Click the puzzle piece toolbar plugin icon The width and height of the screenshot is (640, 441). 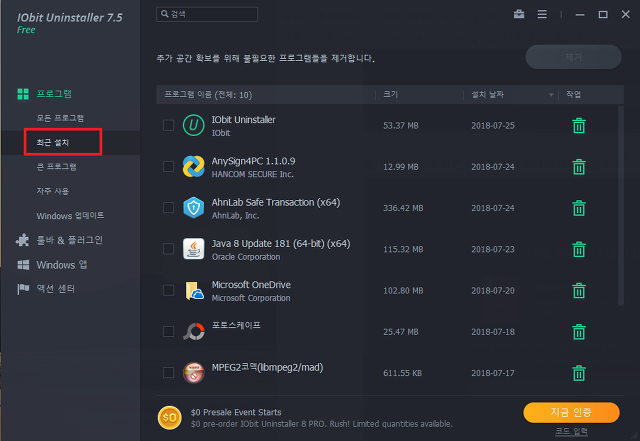tap(22, 240)
